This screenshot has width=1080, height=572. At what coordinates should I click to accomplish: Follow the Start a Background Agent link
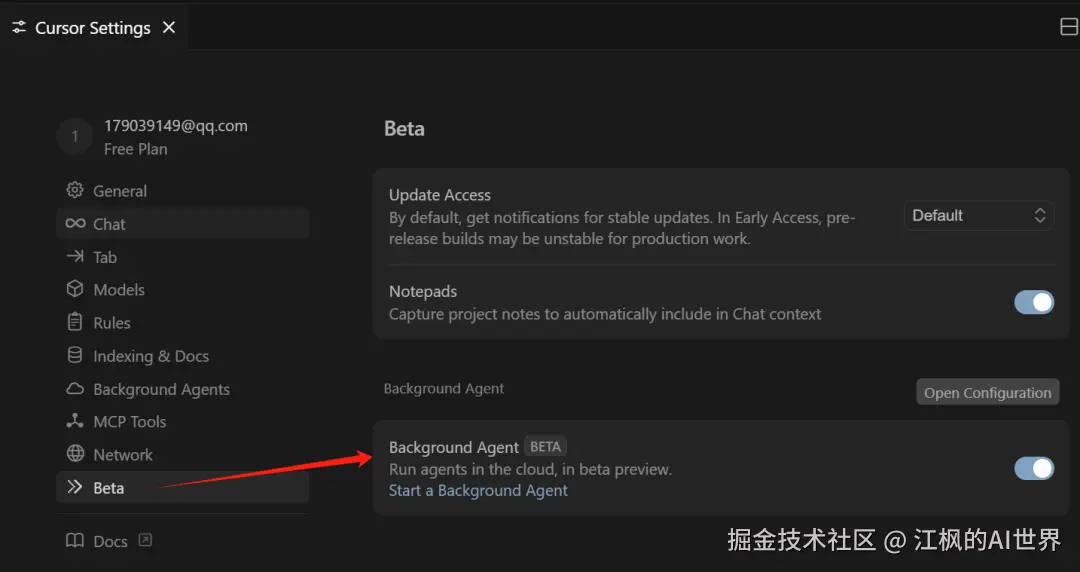pyautogui.click(x=478, y=491)
